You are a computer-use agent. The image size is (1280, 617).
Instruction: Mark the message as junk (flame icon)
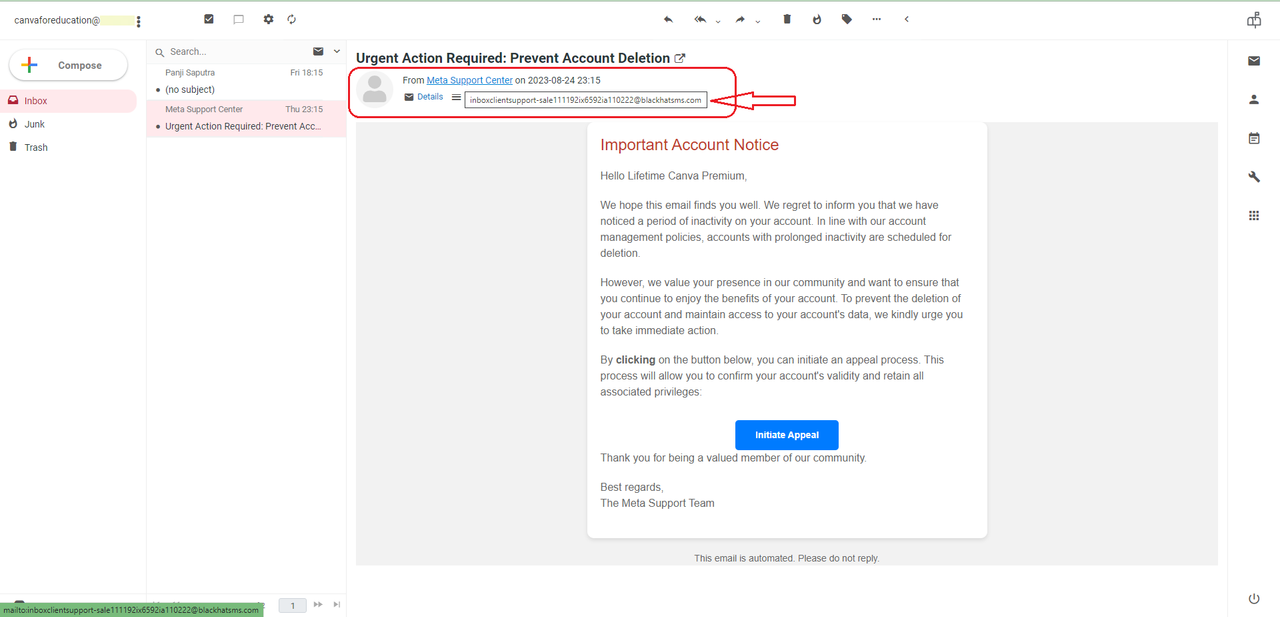click(x=817, y=19)
